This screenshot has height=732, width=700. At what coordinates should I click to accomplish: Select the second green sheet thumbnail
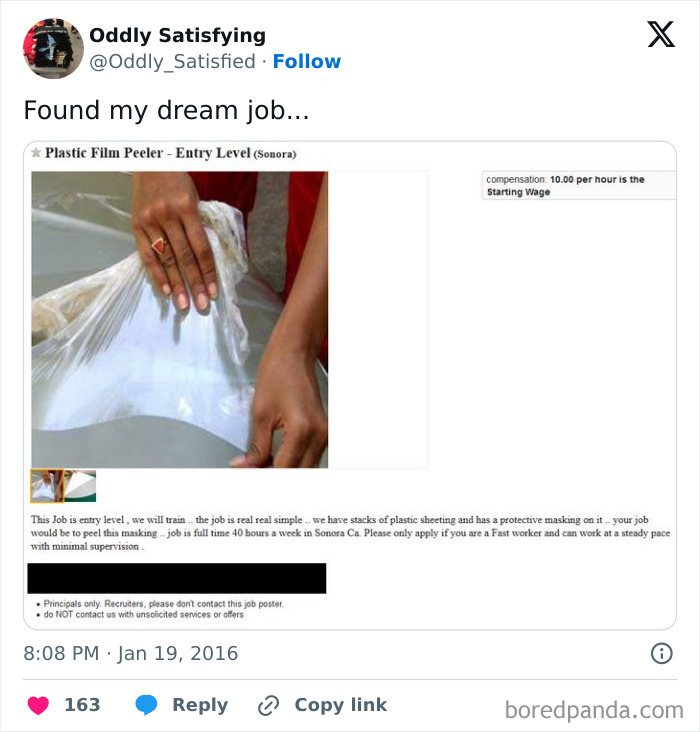point(80,486)
